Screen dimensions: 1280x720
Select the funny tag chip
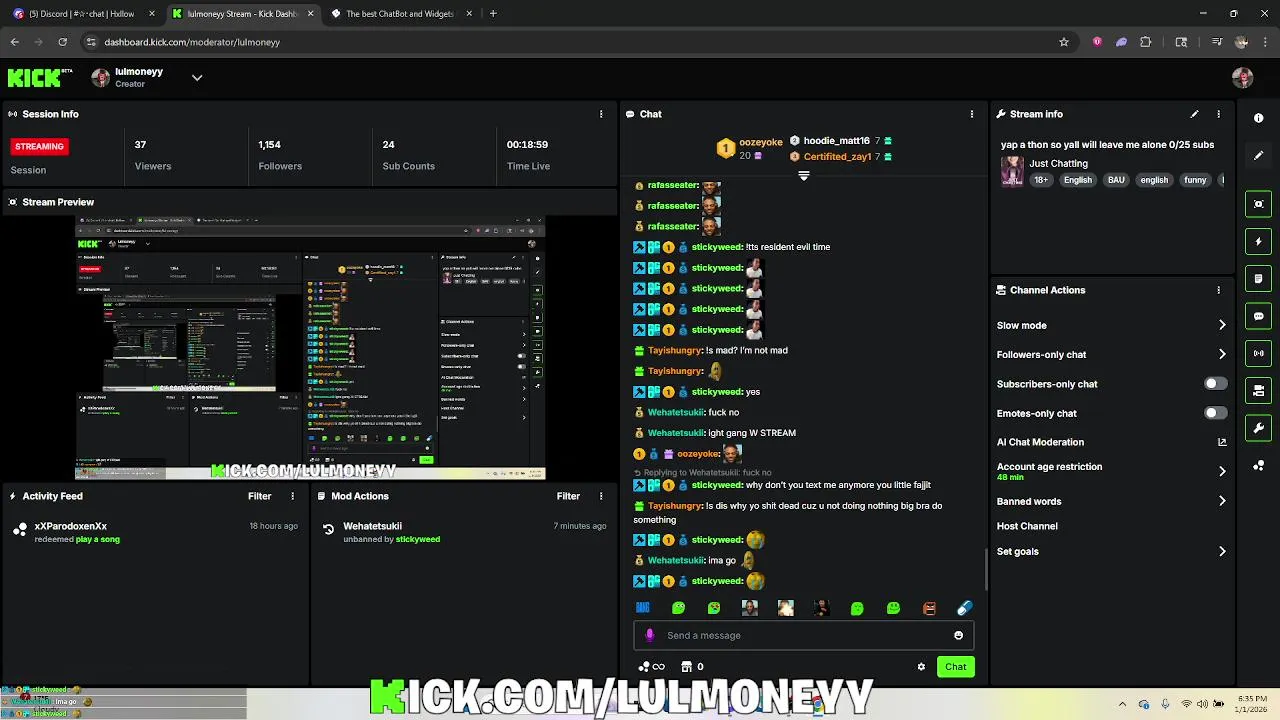tap(1195, 180)
